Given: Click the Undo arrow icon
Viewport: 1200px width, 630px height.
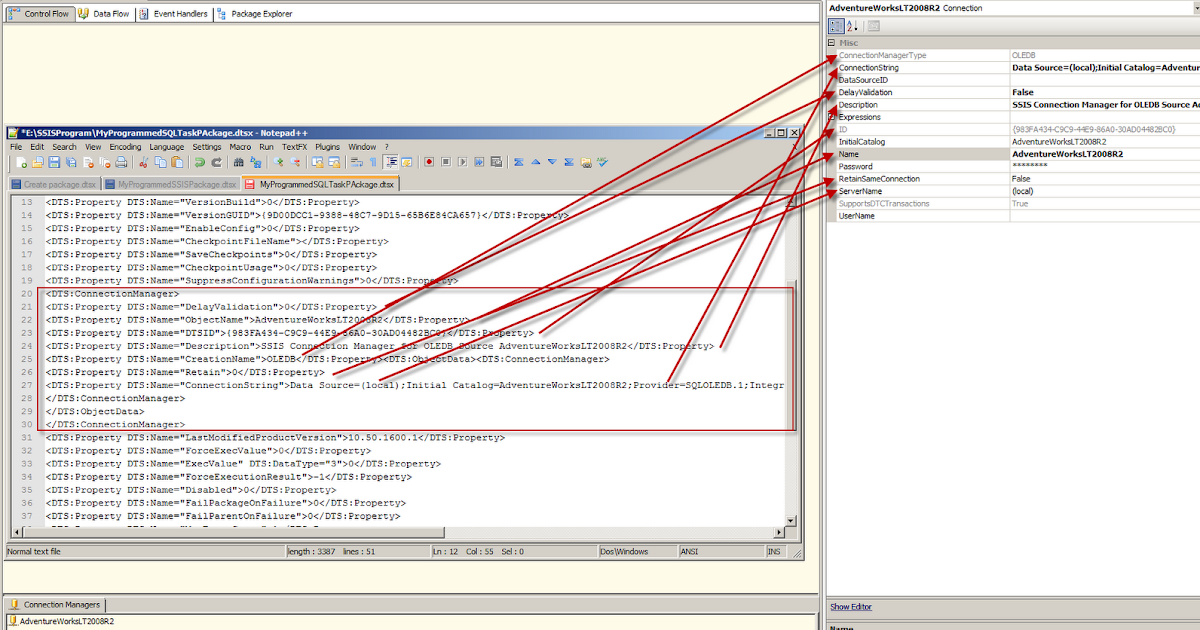Looking at the screenshot, I should (199, 161).
